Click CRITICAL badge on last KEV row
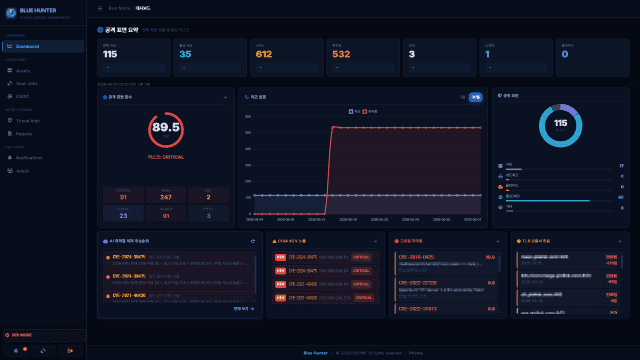This screenshot has width=640, height=360. 364,298
